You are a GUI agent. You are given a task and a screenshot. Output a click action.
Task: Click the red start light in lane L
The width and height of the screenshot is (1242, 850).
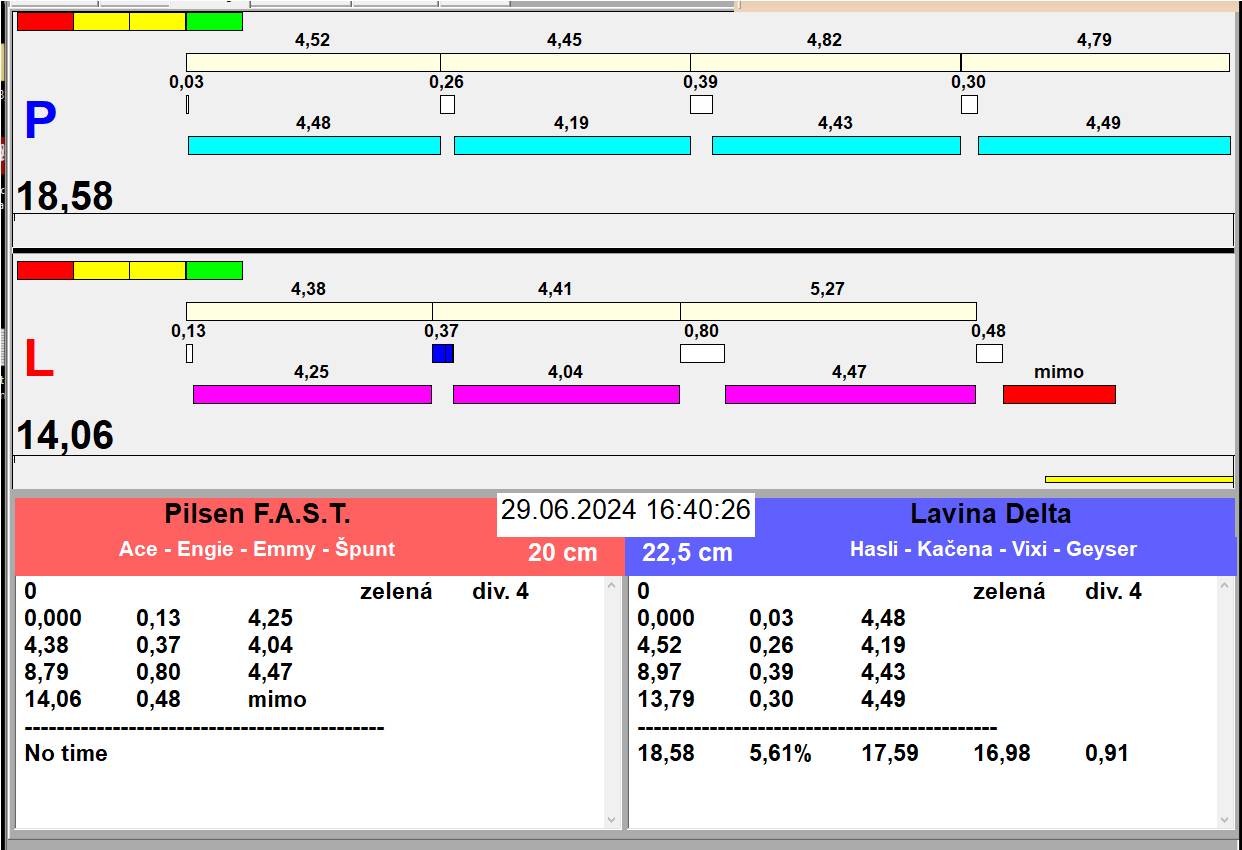tap(45, 270)
